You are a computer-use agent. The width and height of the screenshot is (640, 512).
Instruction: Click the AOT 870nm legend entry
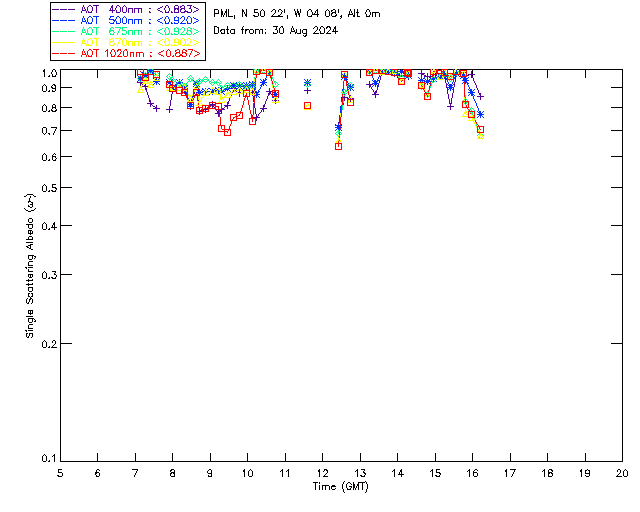click(x=127, y=42)
